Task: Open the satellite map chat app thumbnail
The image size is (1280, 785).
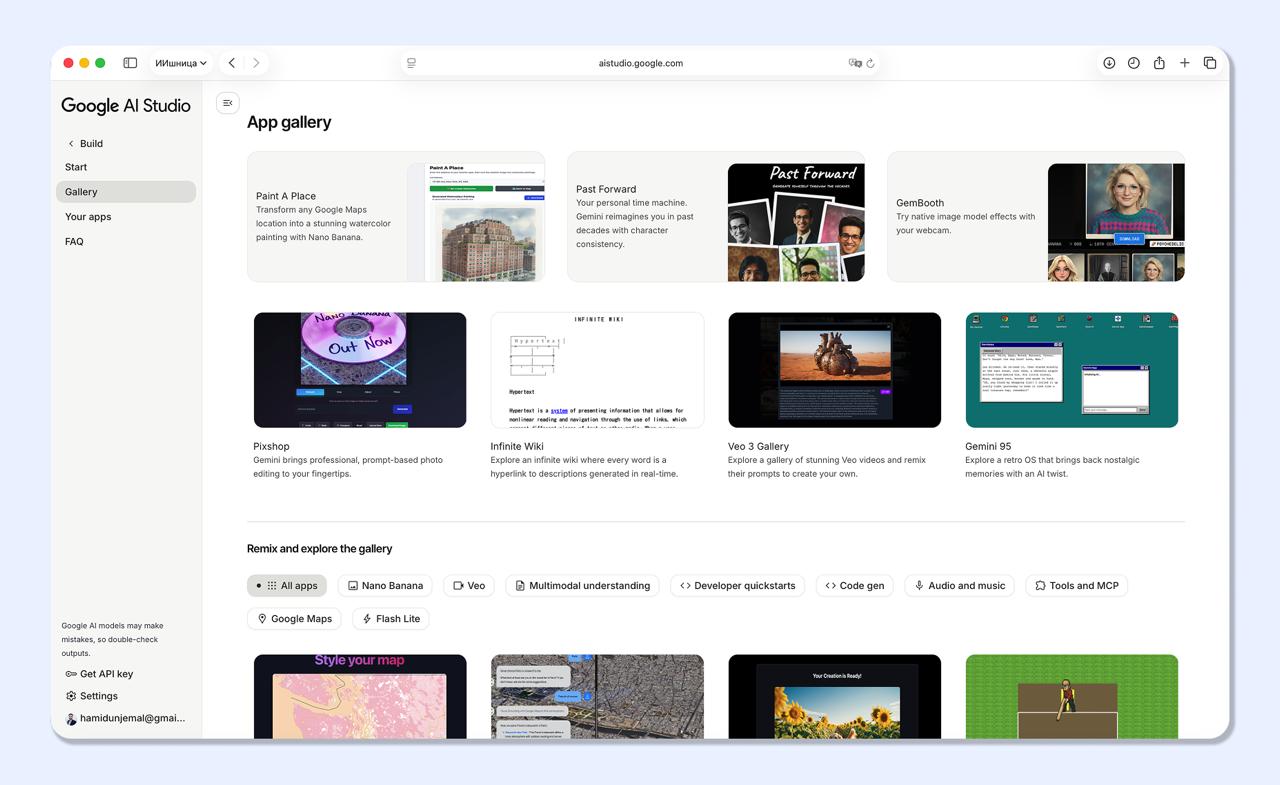Action: coord(597,697)
